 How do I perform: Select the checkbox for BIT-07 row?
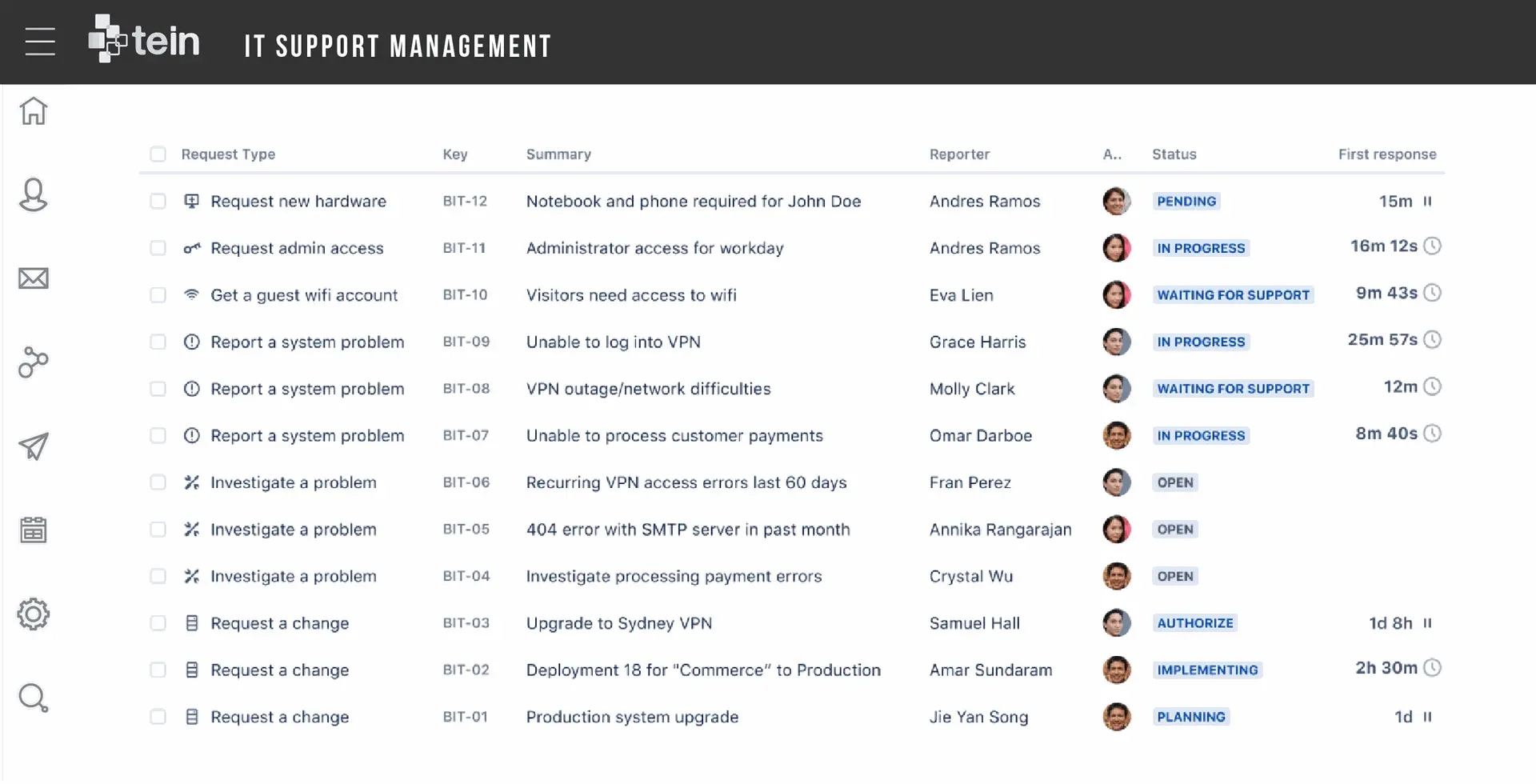tap(158, 436)
